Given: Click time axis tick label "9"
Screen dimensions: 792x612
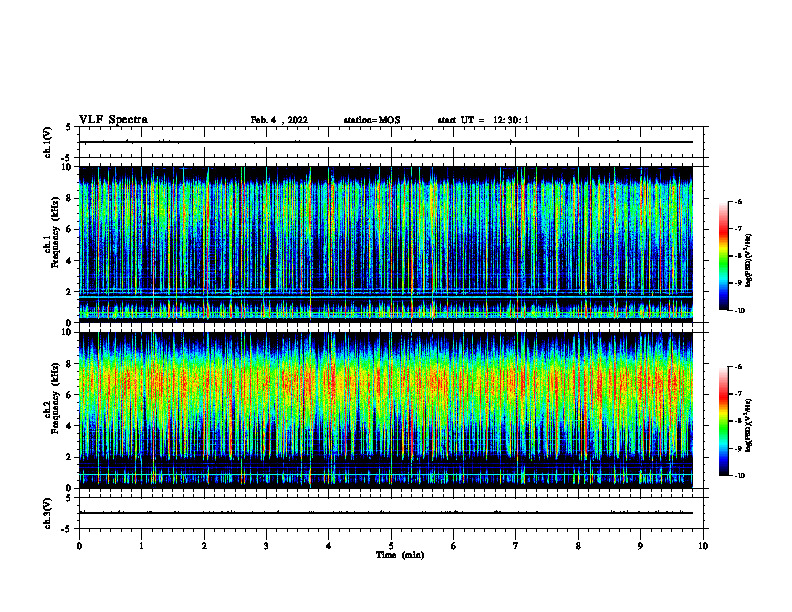Looking at the screenshot, I should [640, 546].
